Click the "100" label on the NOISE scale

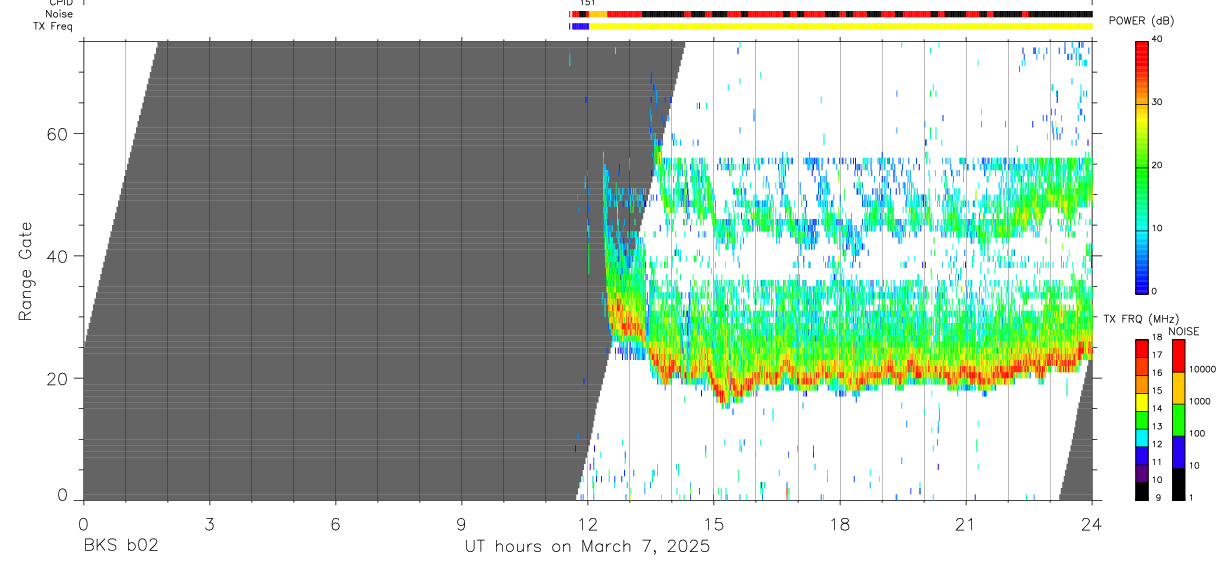1198,433
